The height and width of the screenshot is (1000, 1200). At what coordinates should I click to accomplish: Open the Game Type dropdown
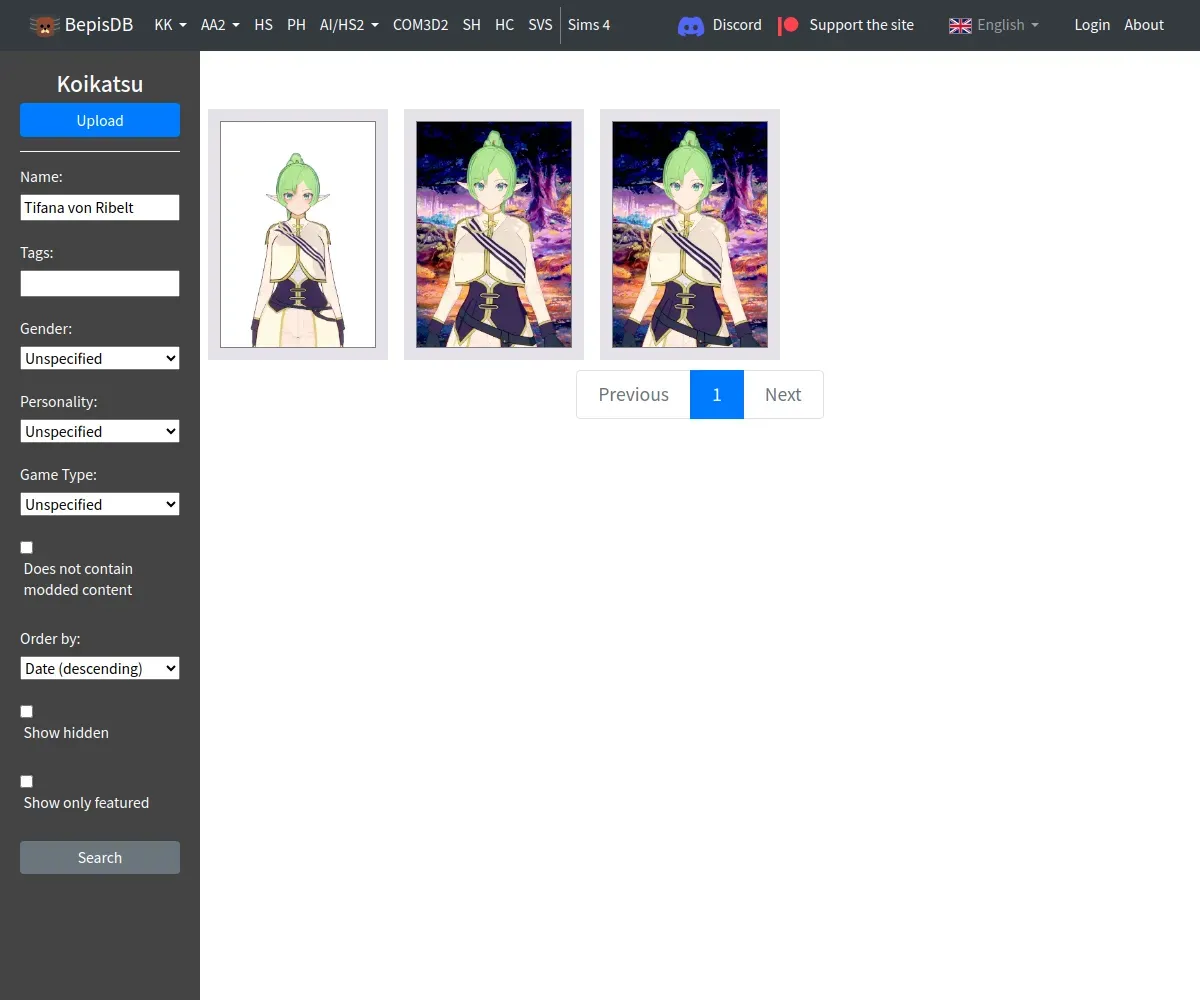[100, 504]
